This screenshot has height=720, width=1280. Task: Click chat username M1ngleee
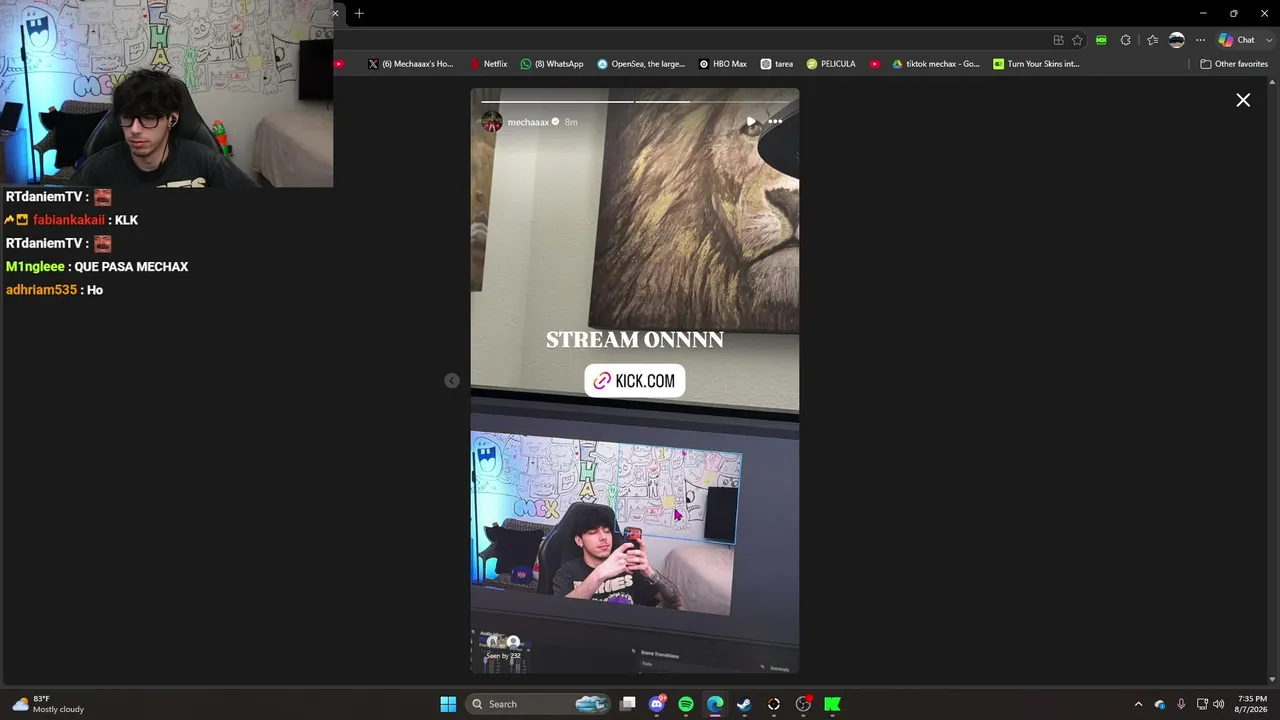point(35,267)
